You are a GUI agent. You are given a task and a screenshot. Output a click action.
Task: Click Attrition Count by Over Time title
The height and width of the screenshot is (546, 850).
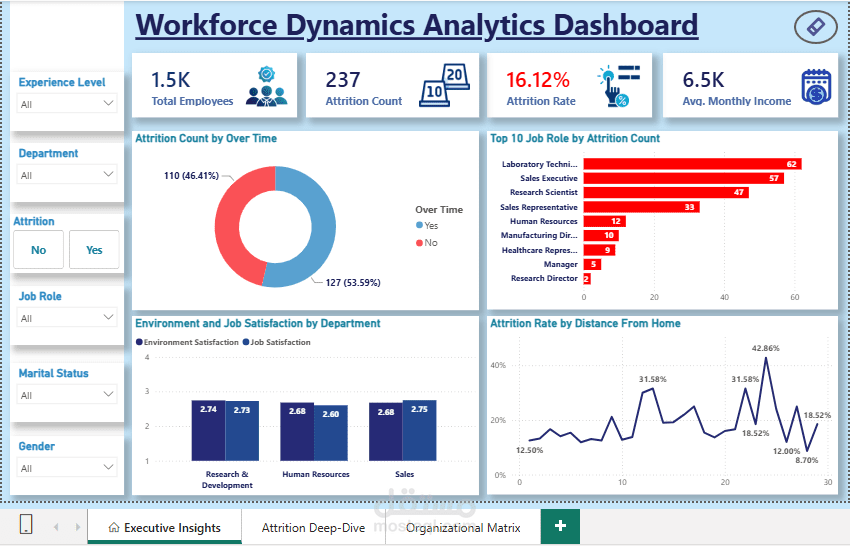click(x=206, y=138)
